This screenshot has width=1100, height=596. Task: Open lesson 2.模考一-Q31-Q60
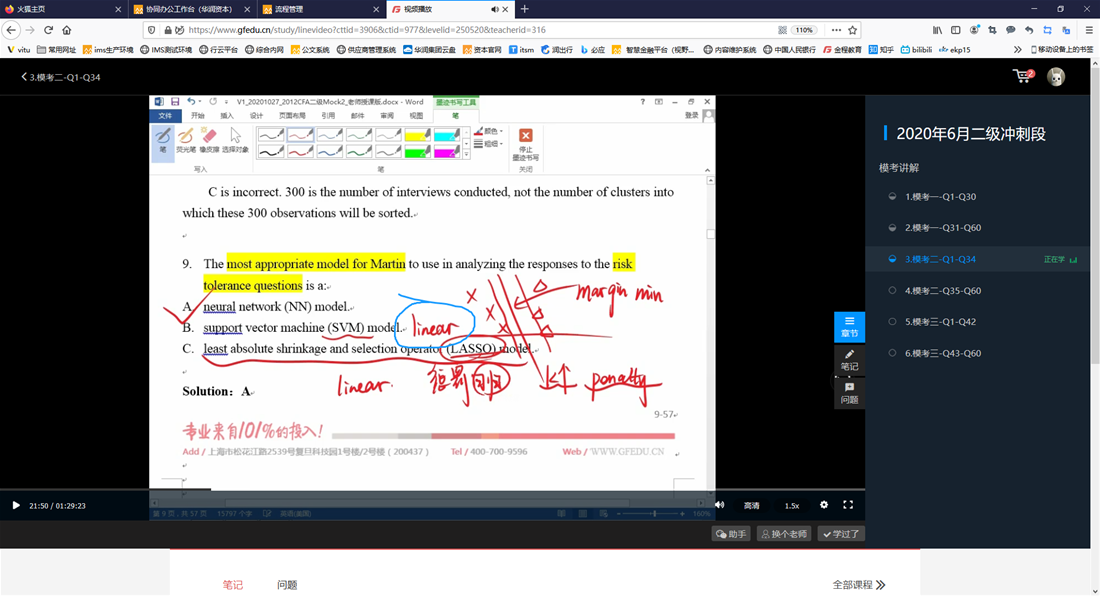(x=943, y=227)
